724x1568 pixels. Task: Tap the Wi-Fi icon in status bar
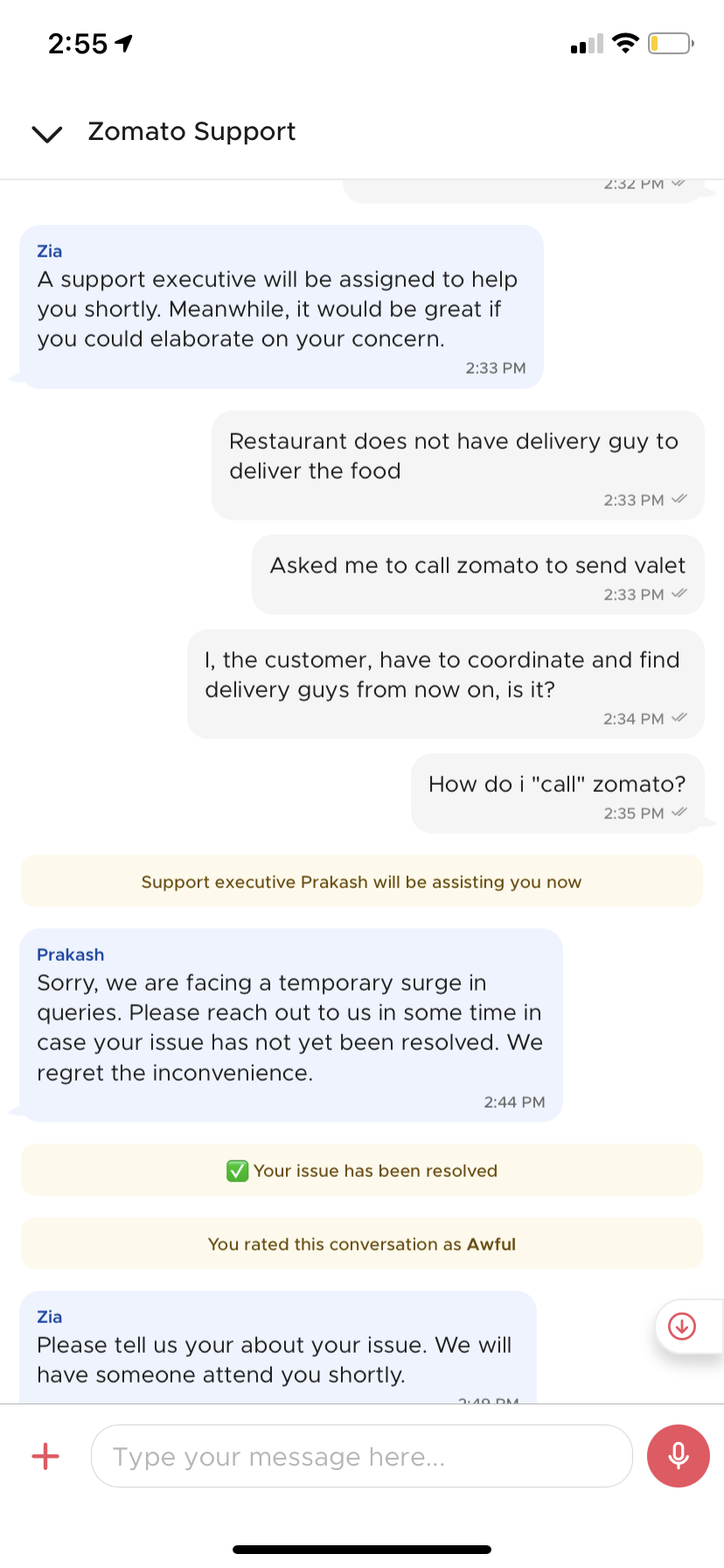(625, 43)
